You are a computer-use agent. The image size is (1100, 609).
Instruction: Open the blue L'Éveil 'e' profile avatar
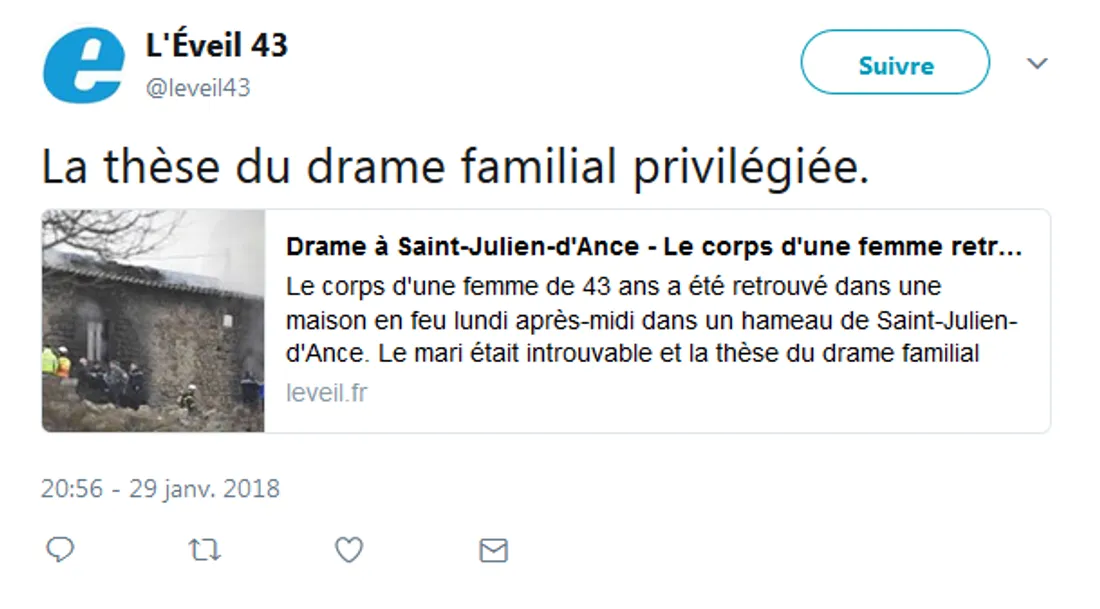(x=84, y=65)
